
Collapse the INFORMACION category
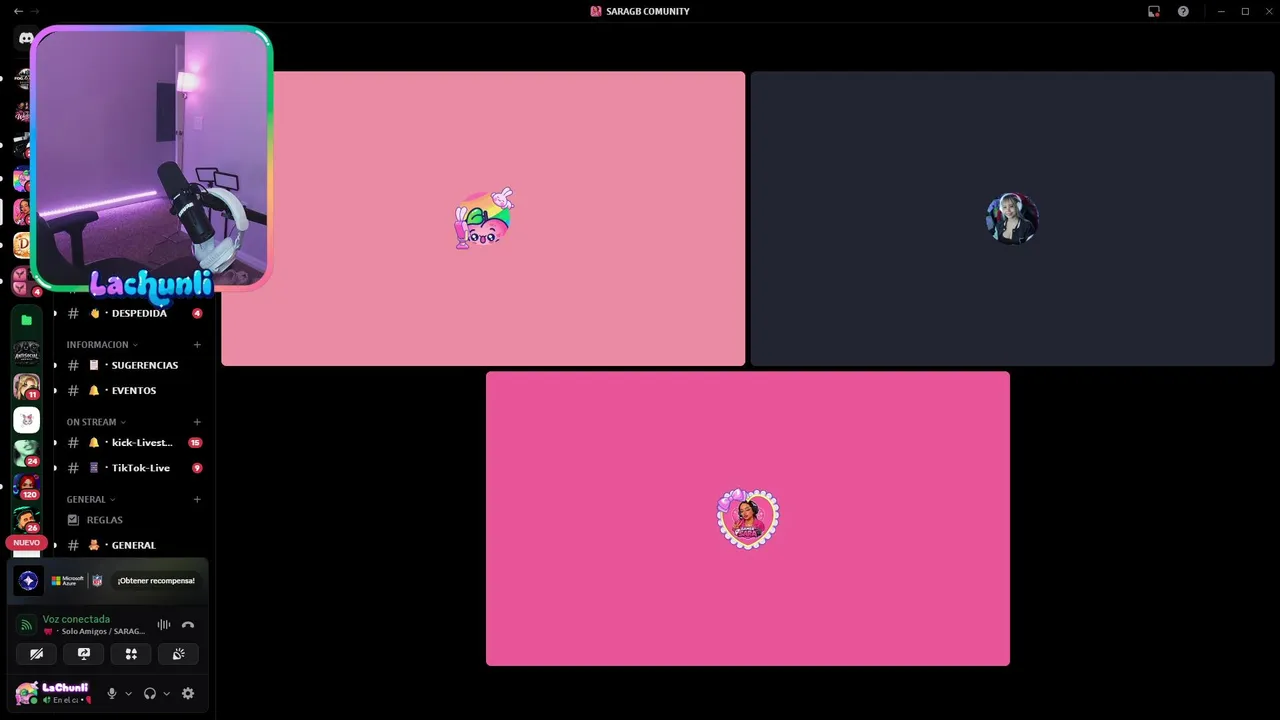click(102, 344)
